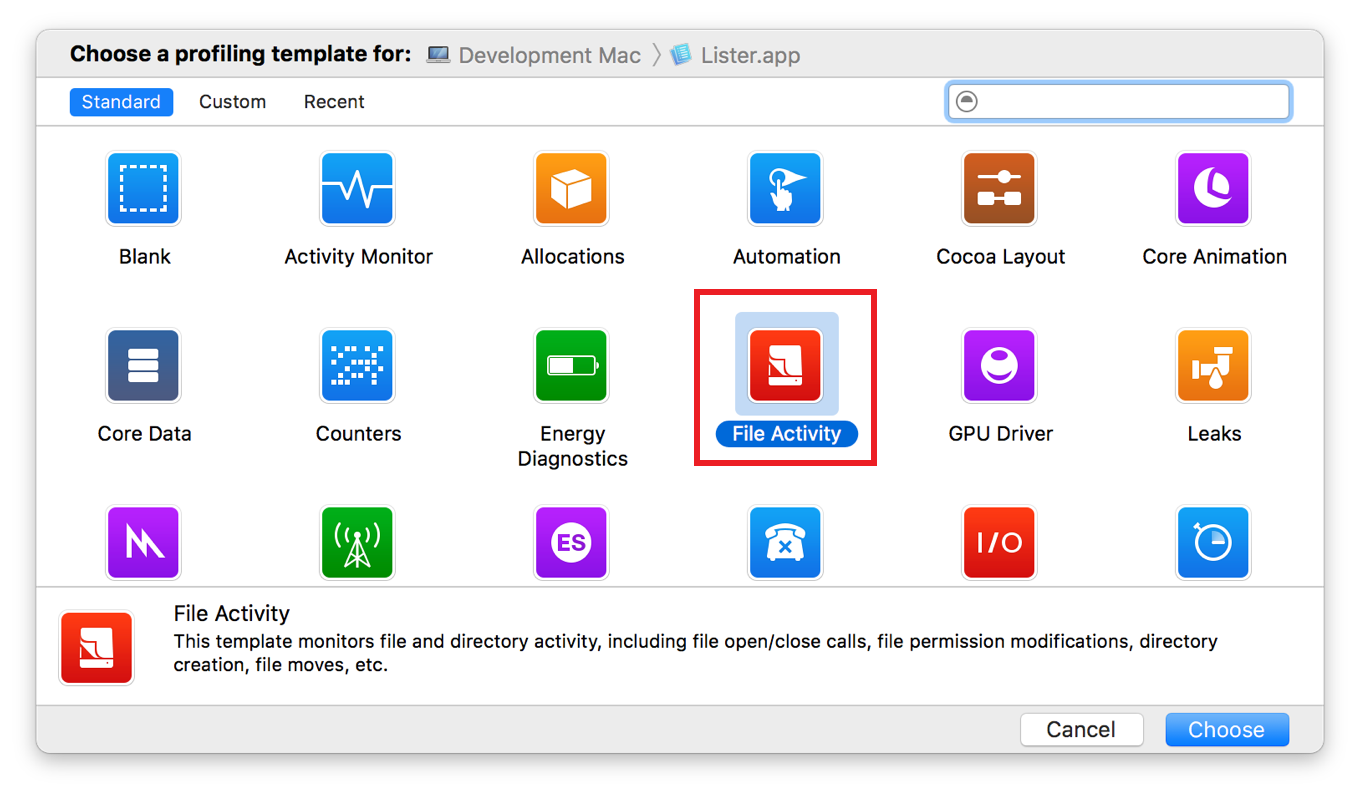
Task: Pick the Energy Diagnostics battery icon
Action: click(571, 365)
